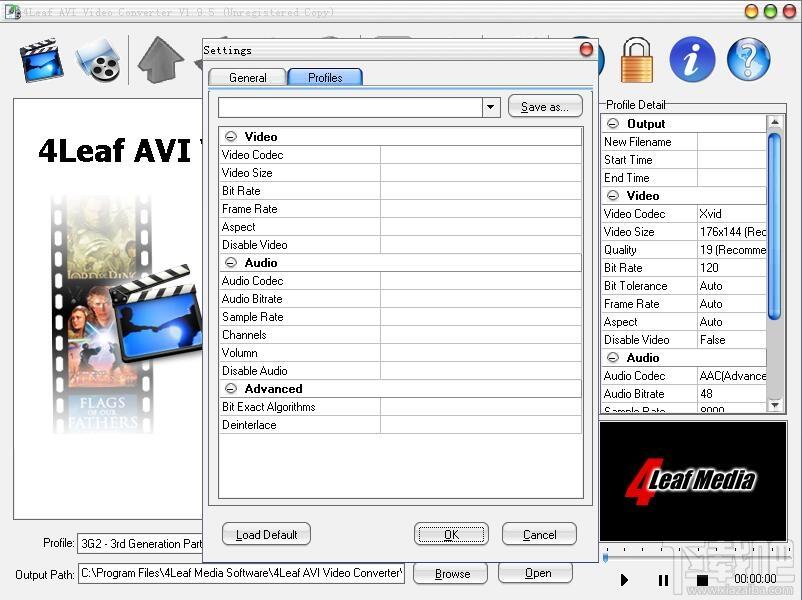Select the Video Size row in Settings
The image size is (802, 600).
click(x=400, y=173)
